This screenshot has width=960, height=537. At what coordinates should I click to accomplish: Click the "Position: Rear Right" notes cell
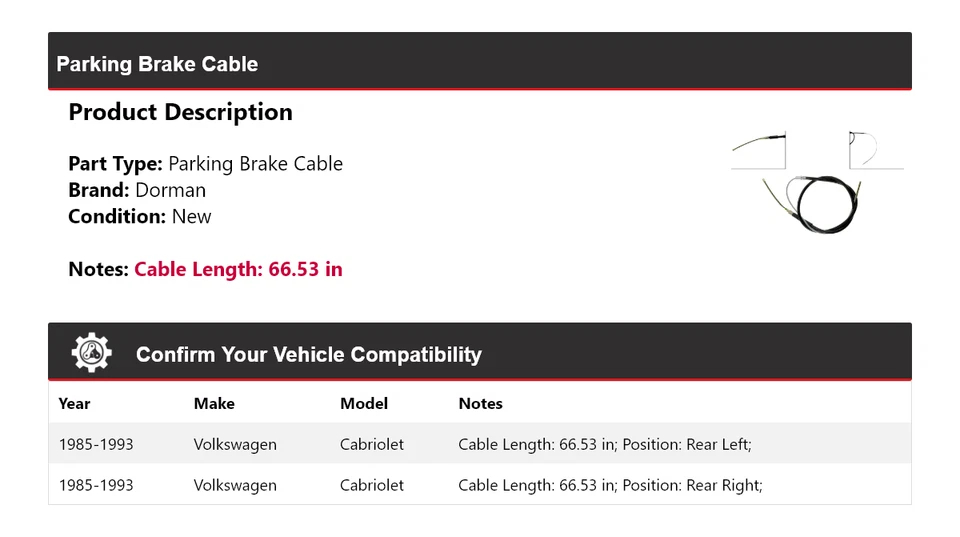(610, 485)
